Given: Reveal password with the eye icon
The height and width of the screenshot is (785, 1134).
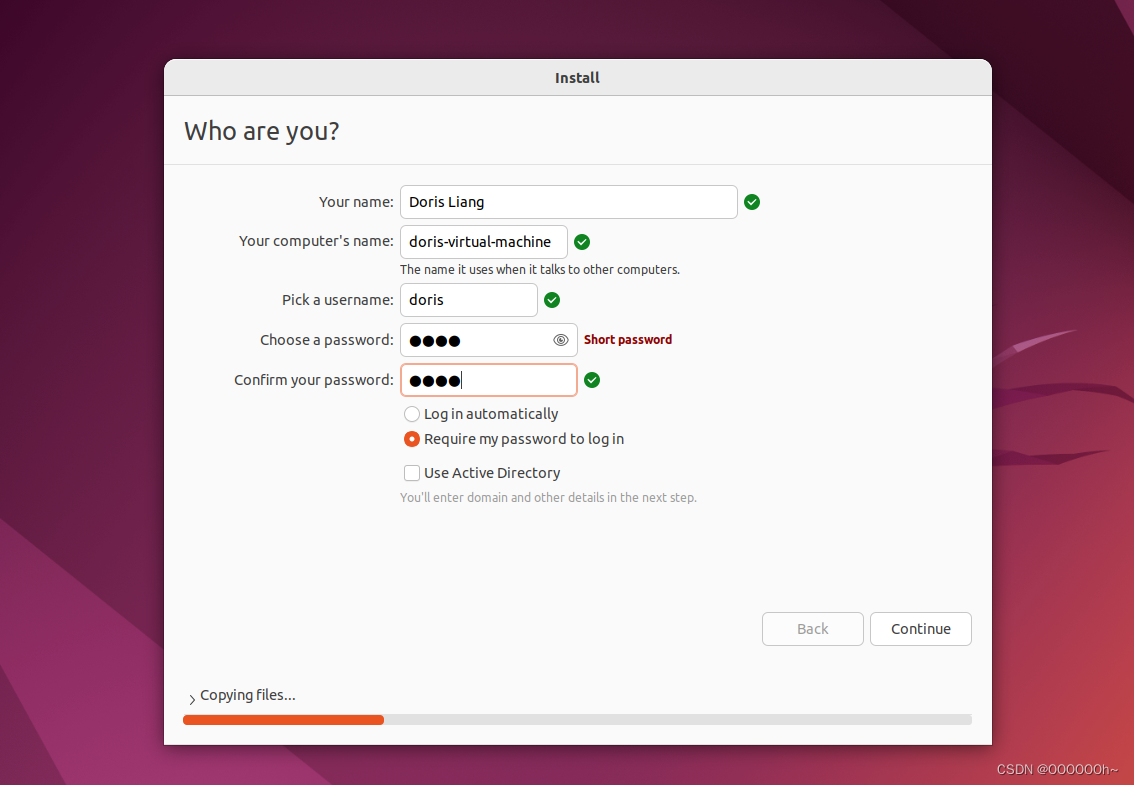Looking at the screenshot, I should point(560,340).
